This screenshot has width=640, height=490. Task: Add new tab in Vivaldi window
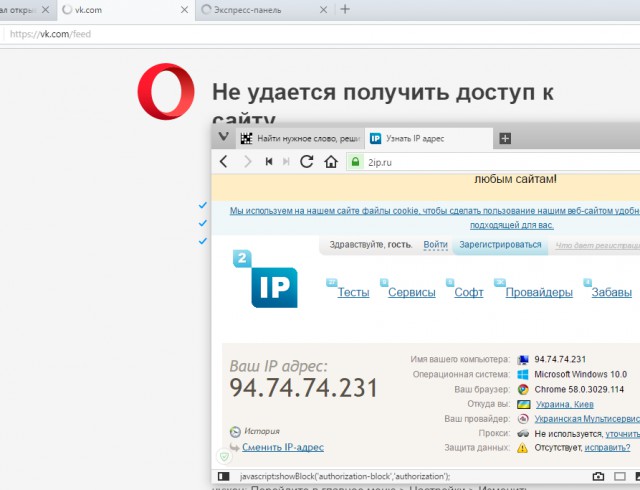pyautogui.click(x=505, y=138)
